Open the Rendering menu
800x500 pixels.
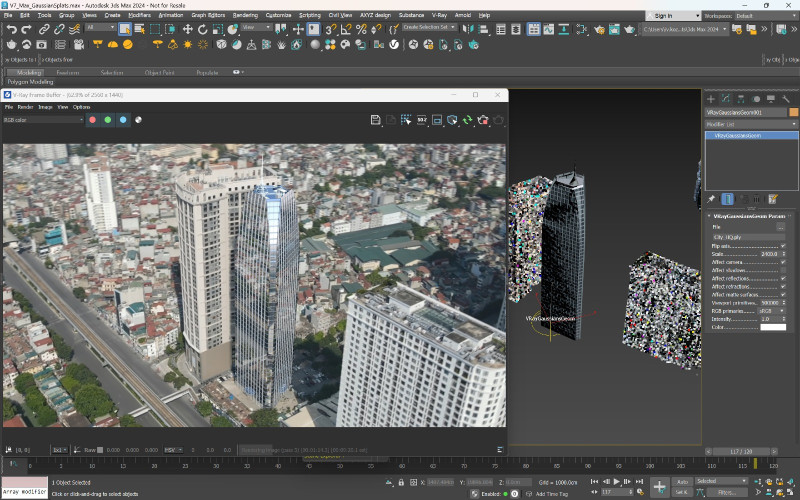point(245,15)
